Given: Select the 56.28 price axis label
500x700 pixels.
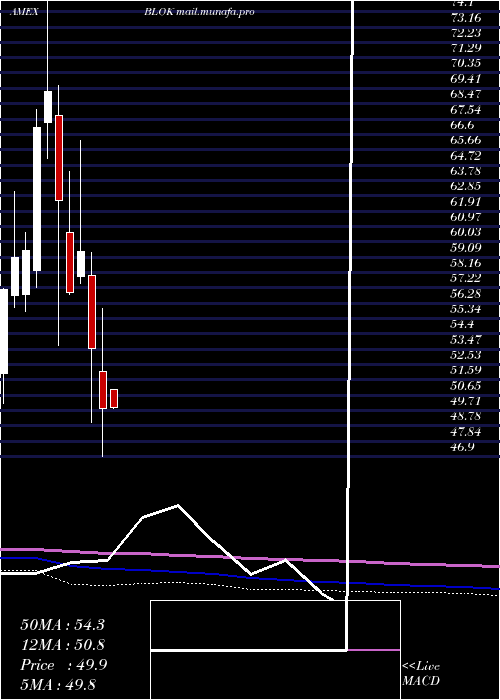Looking at the screenshot, I should tap(466, 294).
